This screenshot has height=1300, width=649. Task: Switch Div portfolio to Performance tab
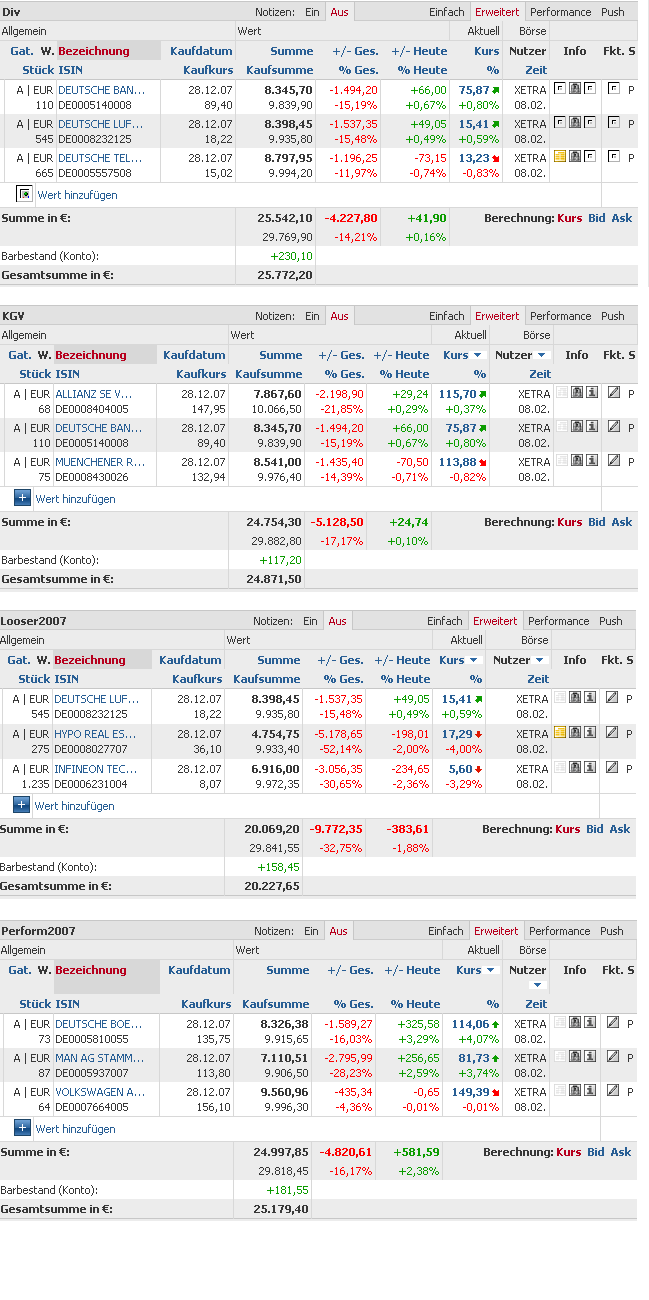(560, 12)
